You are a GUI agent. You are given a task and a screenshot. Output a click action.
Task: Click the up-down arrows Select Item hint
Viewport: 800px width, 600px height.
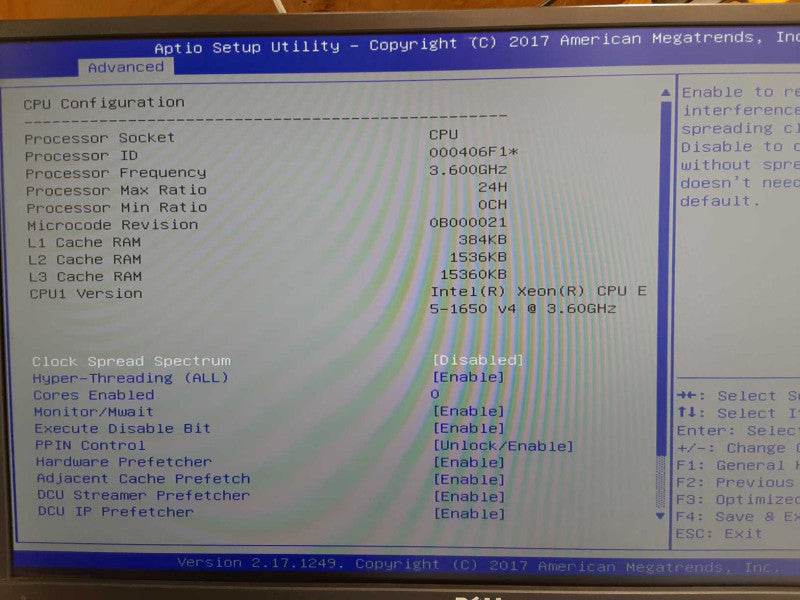[738, 413]
